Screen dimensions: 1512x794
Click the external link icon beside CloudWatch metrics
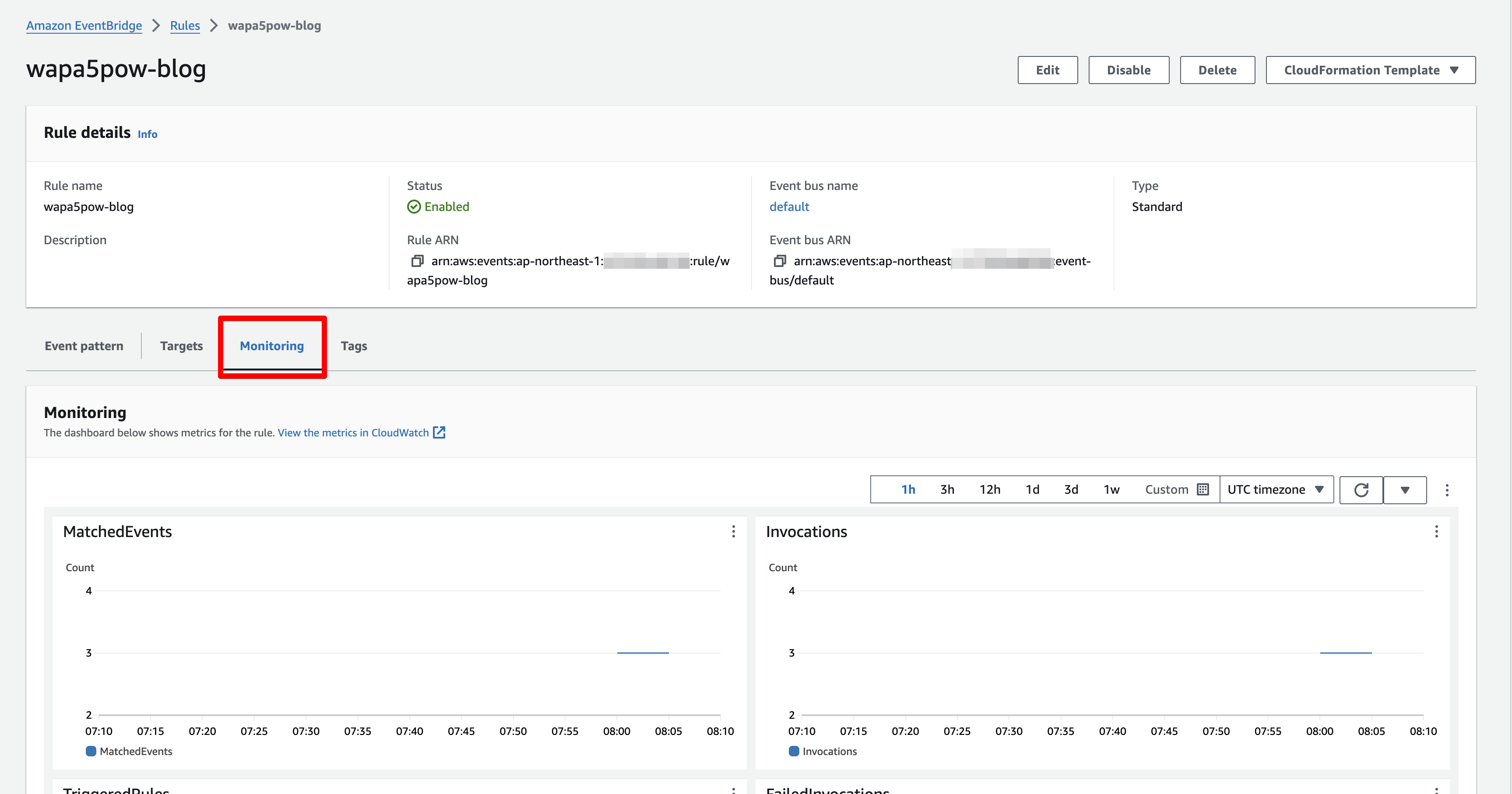439,432
